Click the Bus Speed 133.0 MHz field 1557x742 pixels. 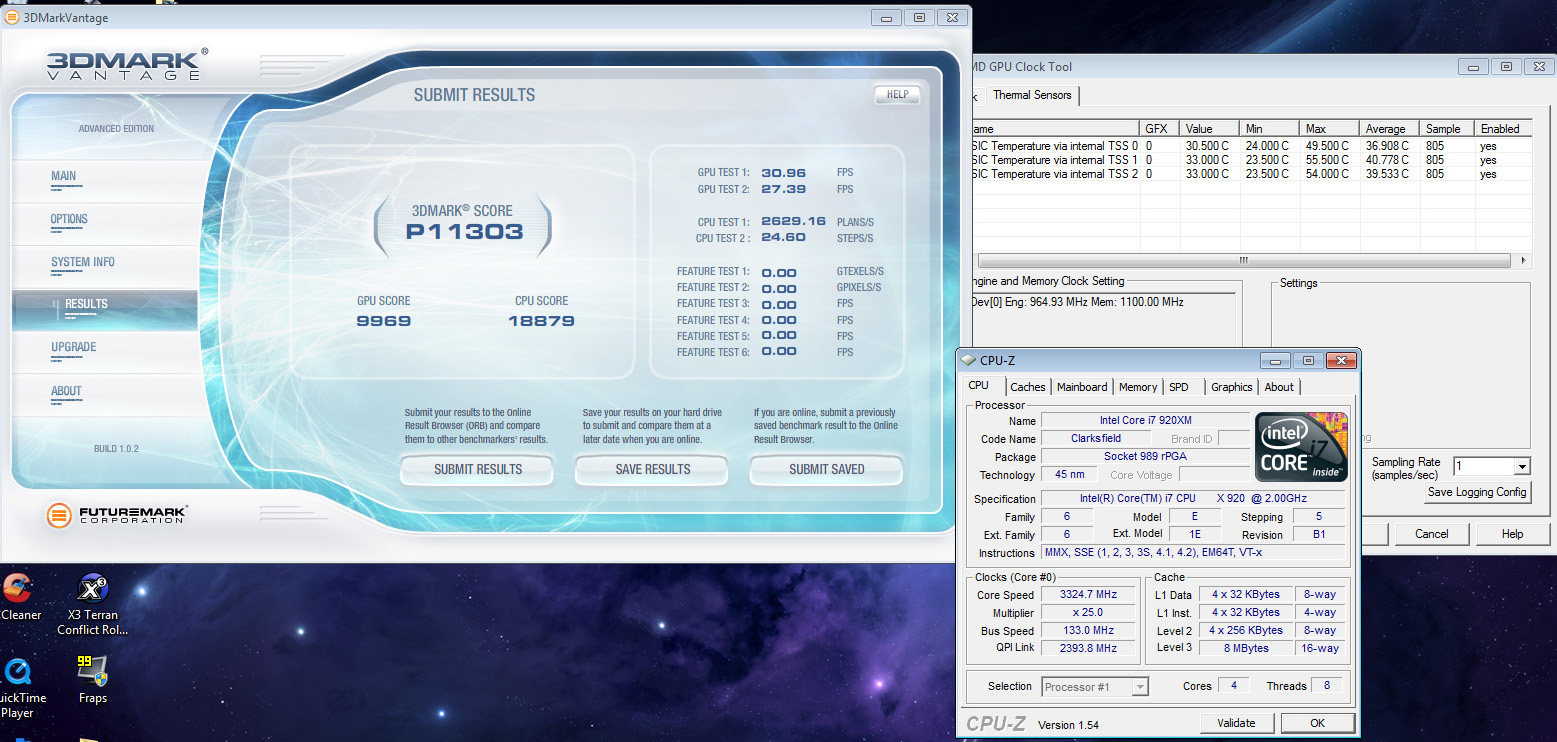pyautogui.click(x=1088, y=631)
